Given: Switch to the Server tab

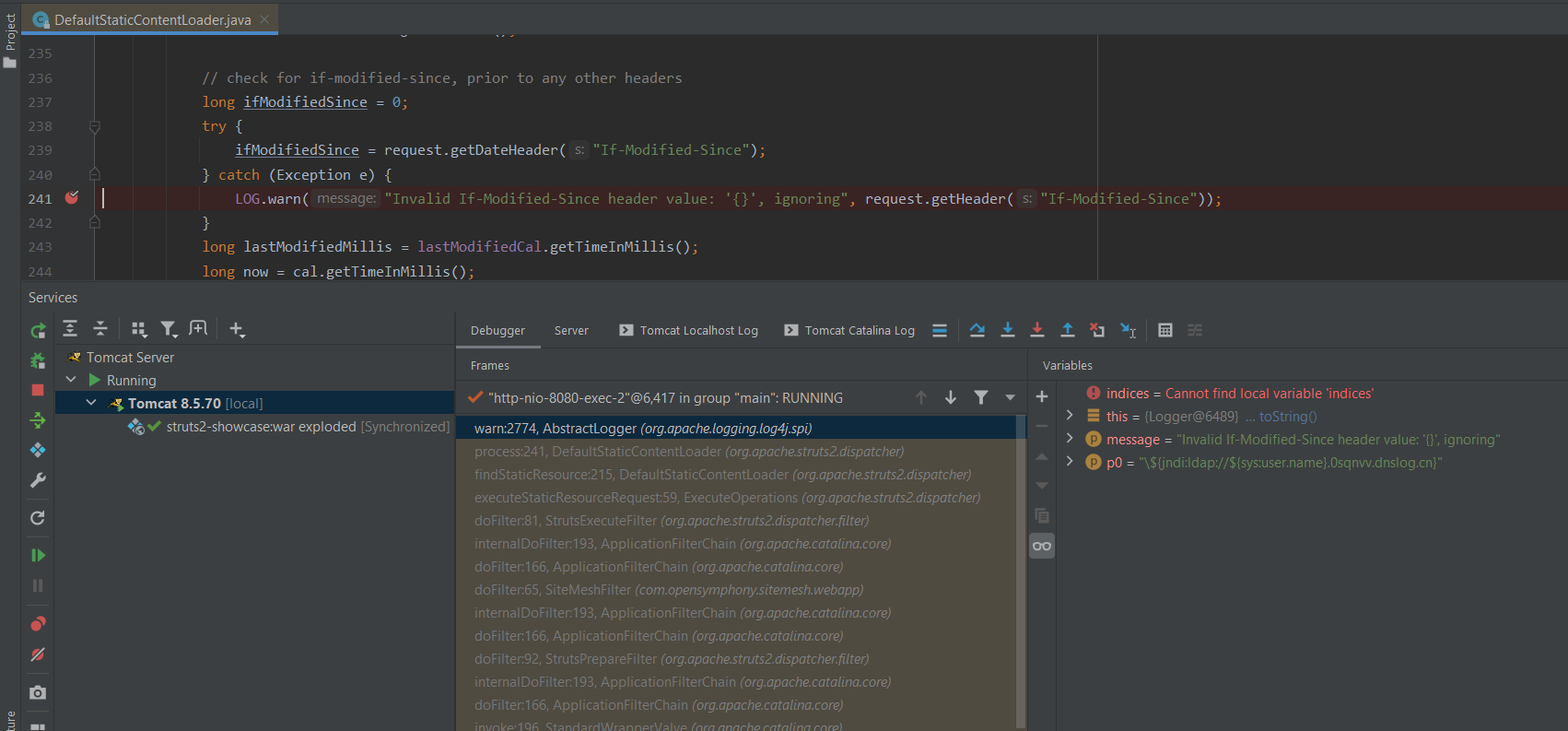Looking at the screenshot, I should [571, 330].
